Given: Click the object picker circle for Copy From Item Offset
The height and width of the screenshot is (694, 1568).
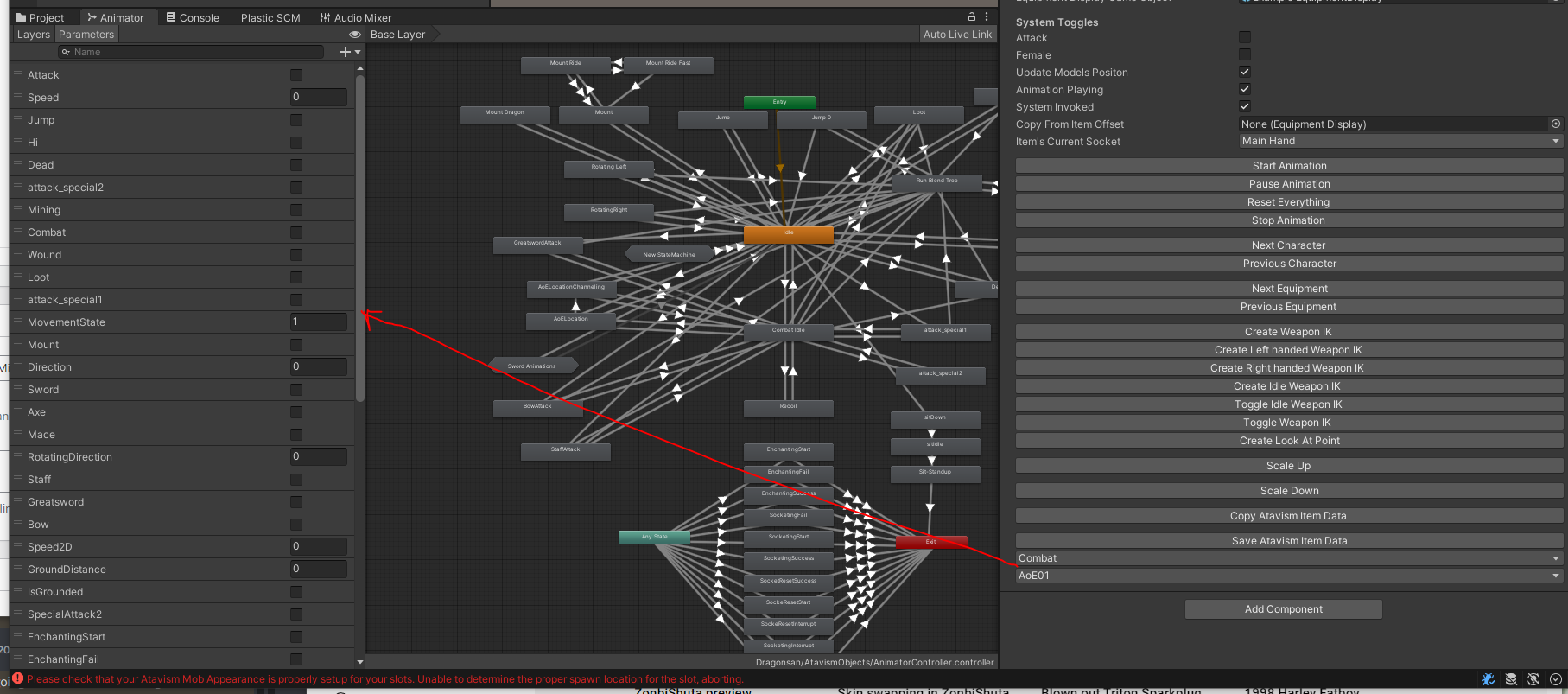Looking at the screenshot, I should [1556, 124].
